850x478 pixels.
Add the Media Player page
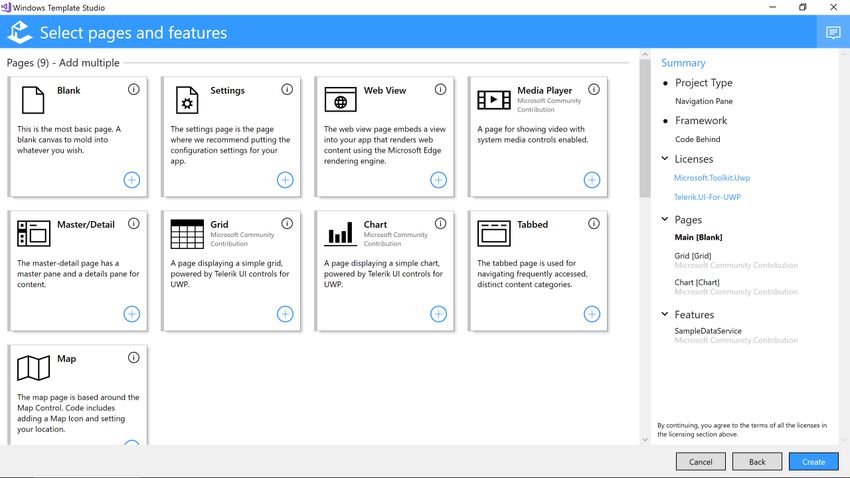point(592,180)
